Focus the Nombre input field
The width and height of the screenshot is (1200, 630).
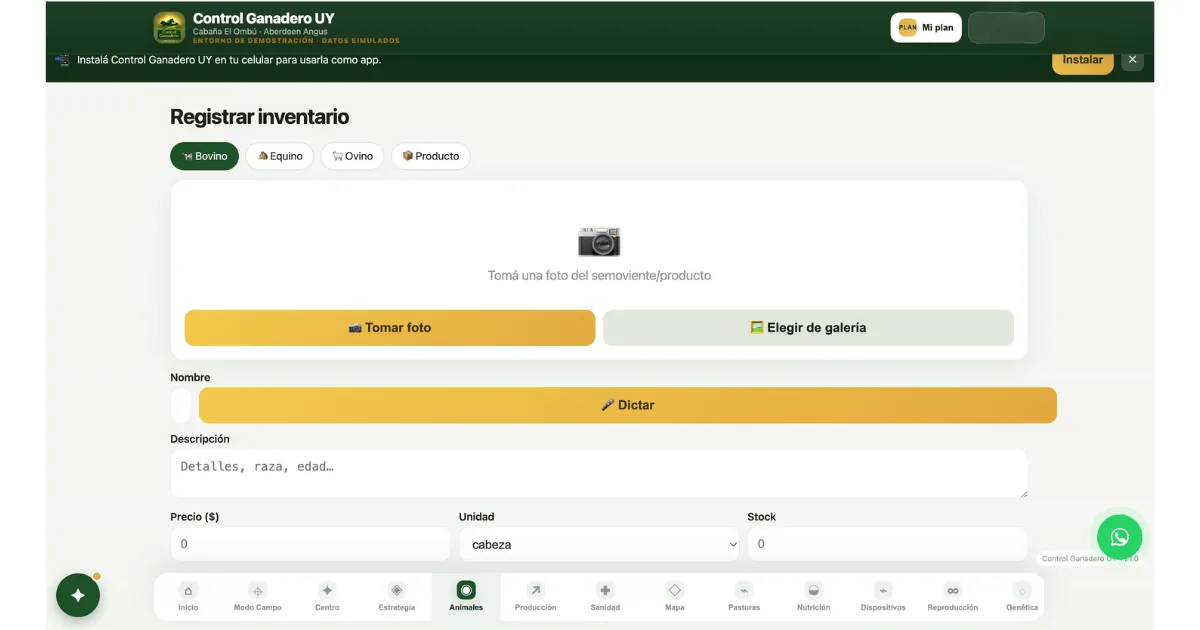[x=180, y=405]
